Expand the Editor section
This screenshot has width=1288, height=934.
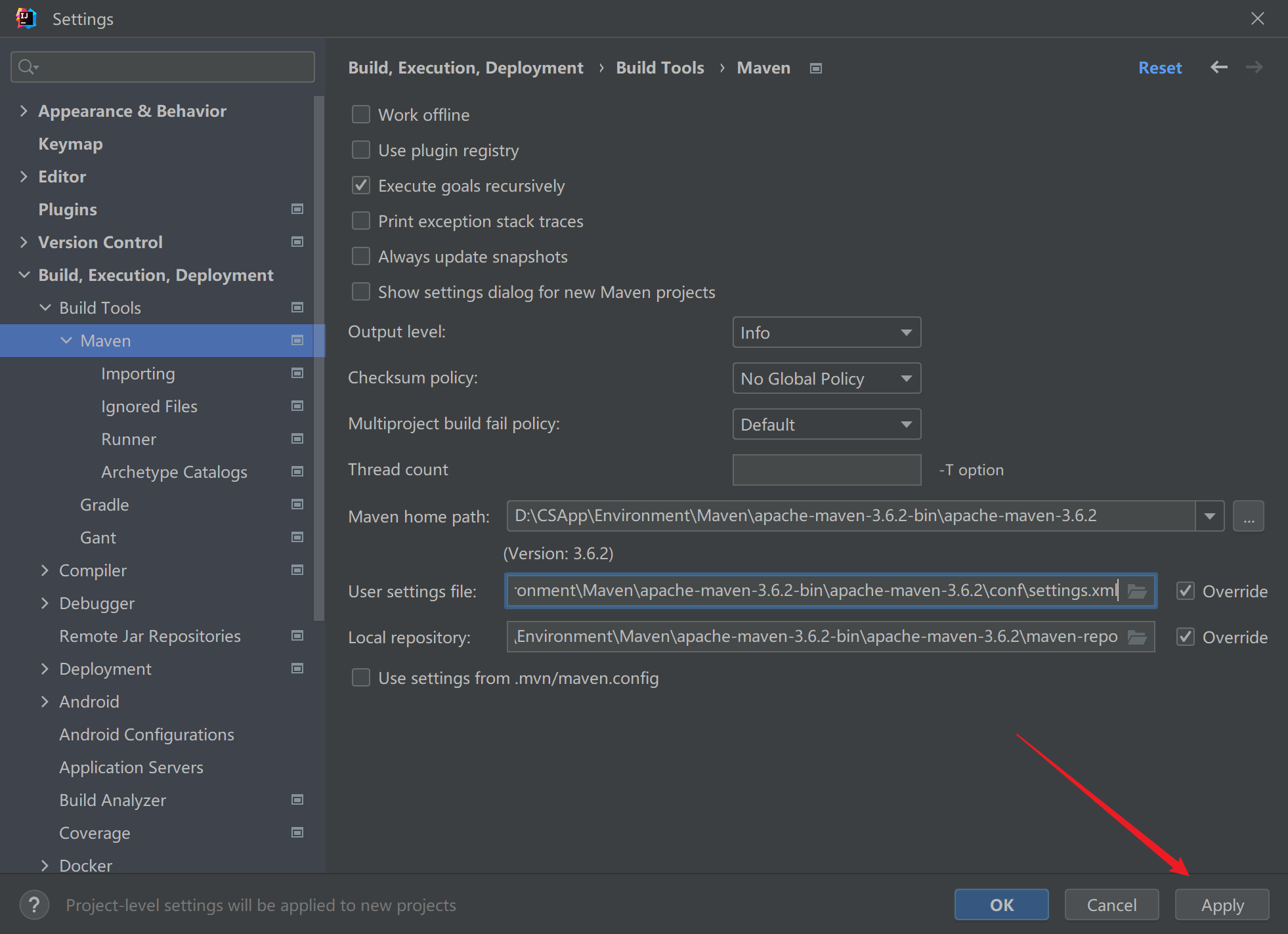[x=24, y=177]
